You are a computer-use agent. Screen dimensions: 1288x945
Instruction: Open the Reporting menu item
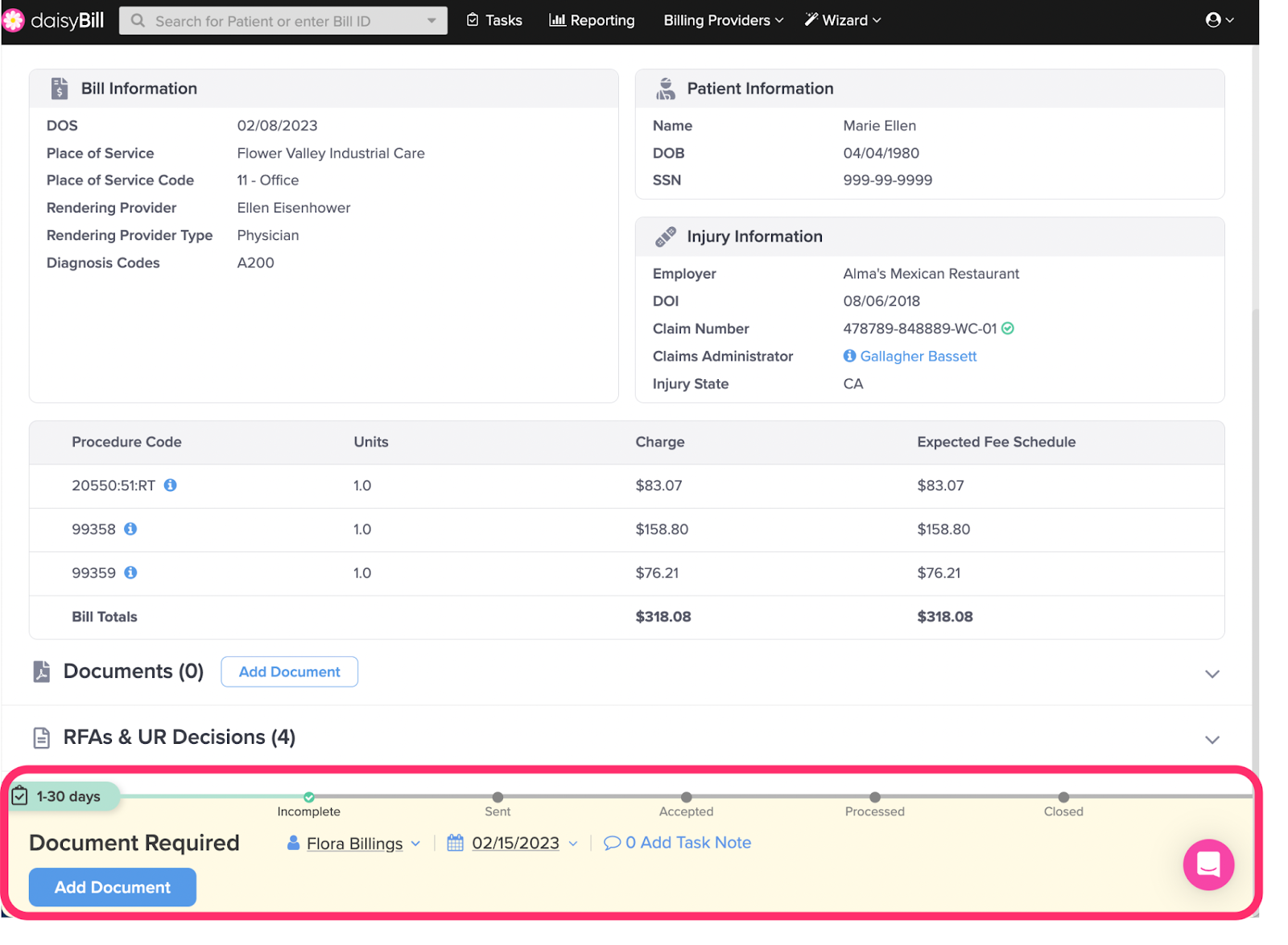click(x=592, y=20)
